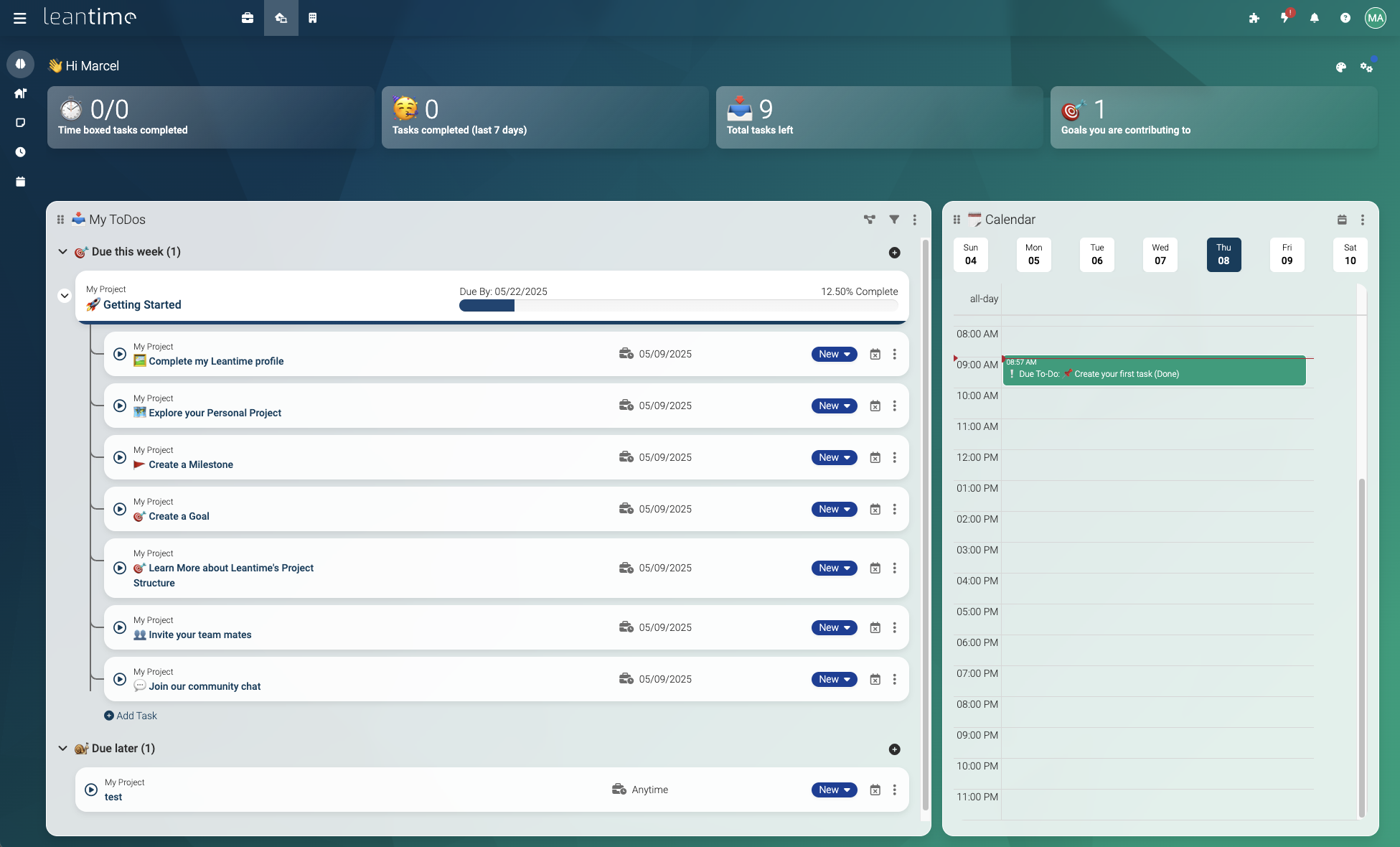Click the Getting Started progress bar
Image resolution: width=1400 pixels, height=847 pixels.
[x=678, y=306]
